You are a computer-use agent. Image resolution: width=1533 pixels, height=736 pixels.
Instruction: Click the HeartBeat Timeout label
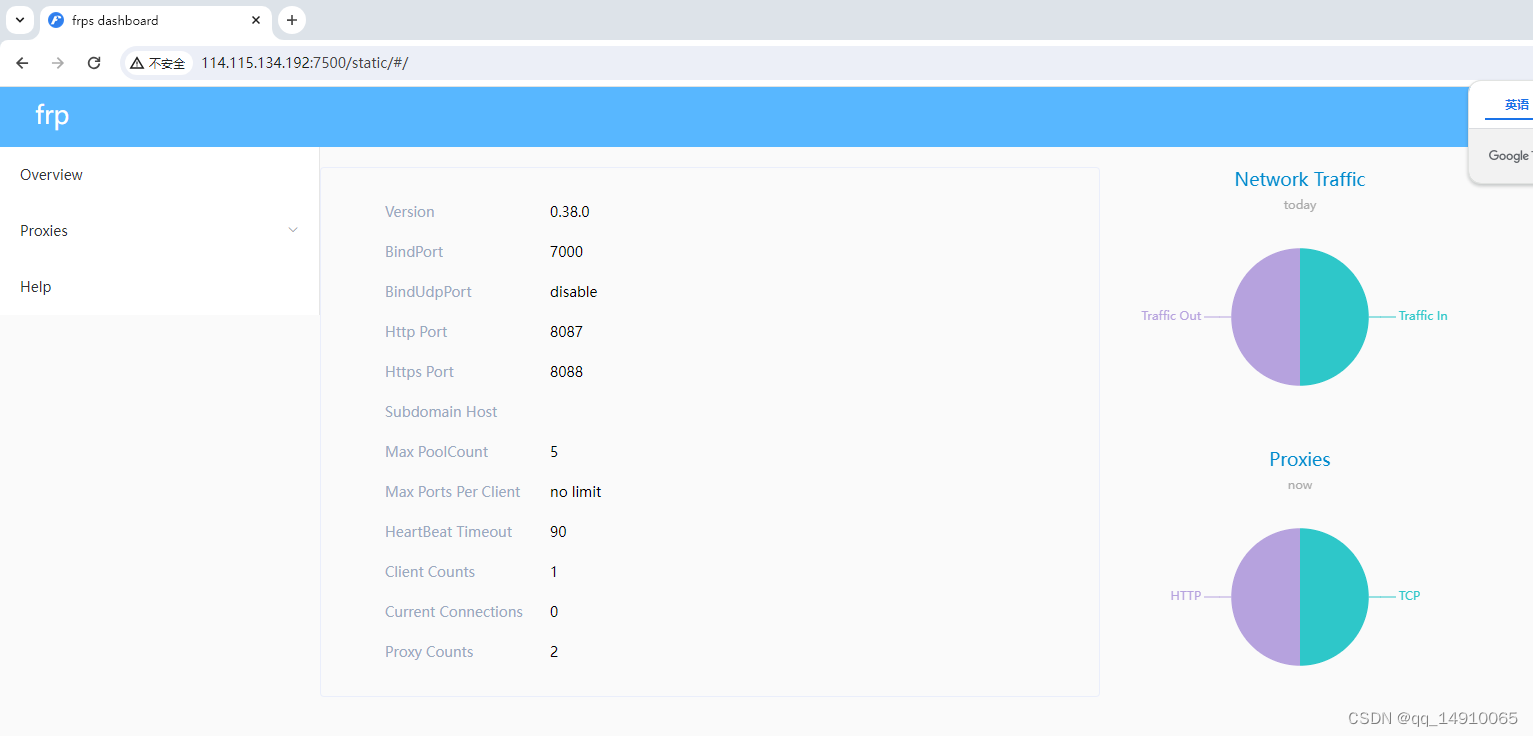pos(448,532)
